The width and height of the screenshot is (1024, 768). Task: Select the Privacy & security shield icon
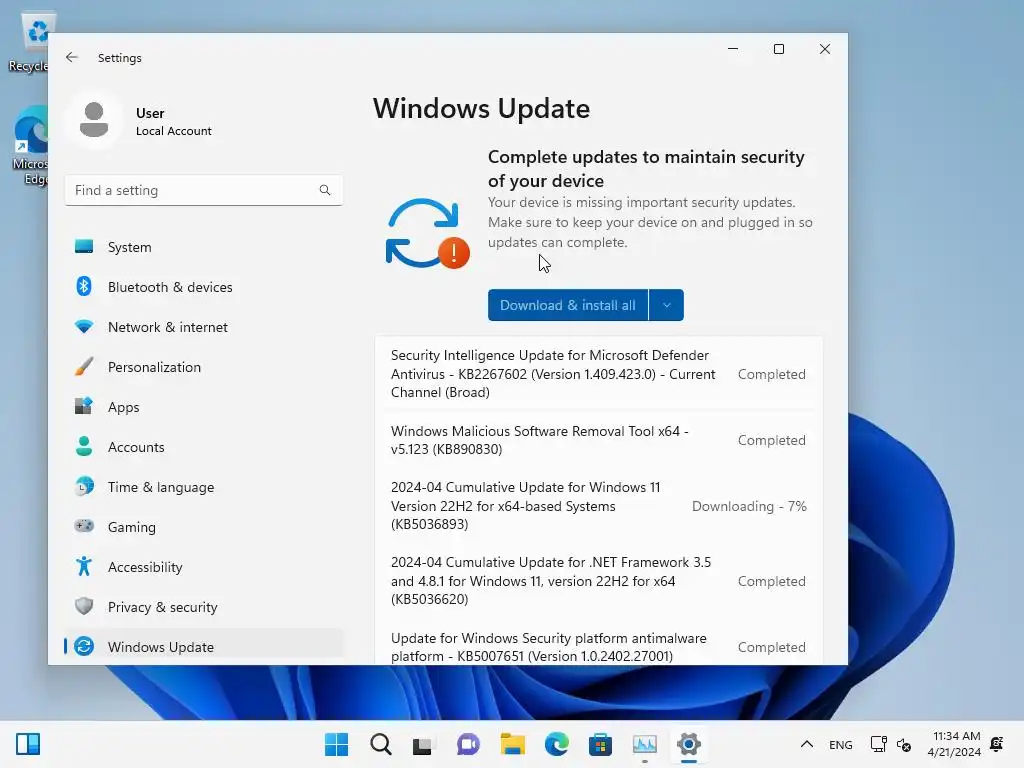pos(84,606)
